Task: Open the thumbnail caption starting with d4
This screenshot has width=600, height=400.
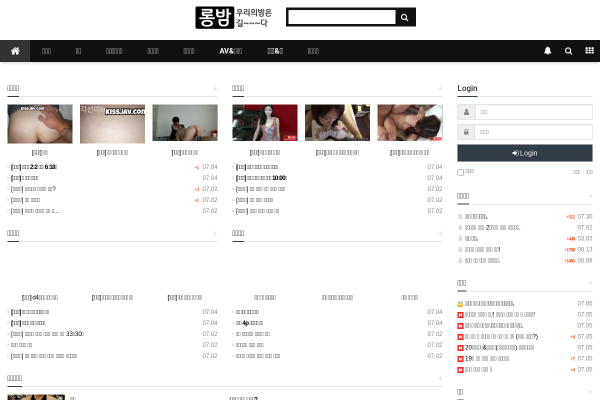Action: tap(40, 297)
